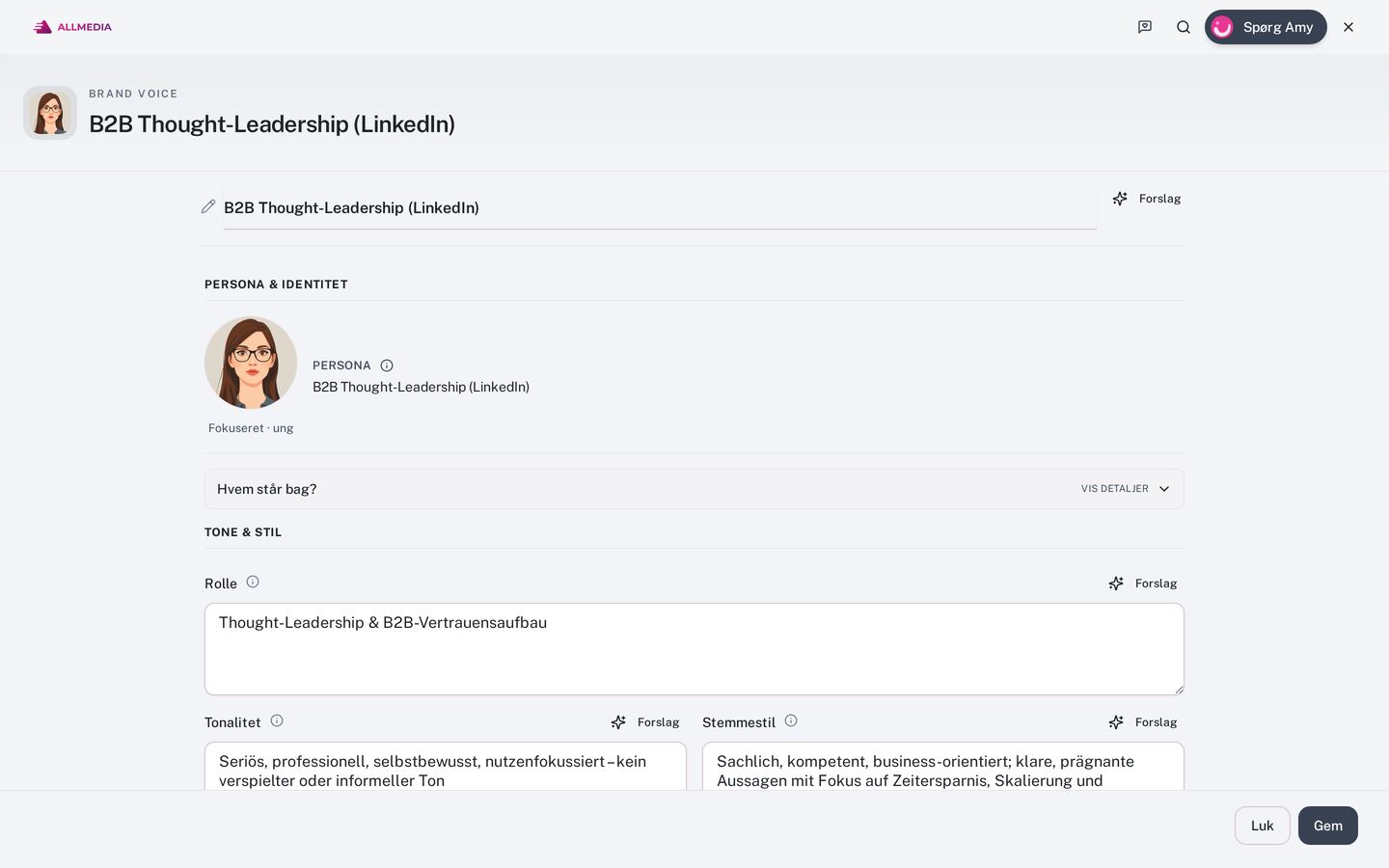The width and height of the screenshot is (1389, 868).
Task: Get Forslag suggestion for Rolle
Action: pos(1143,583)
